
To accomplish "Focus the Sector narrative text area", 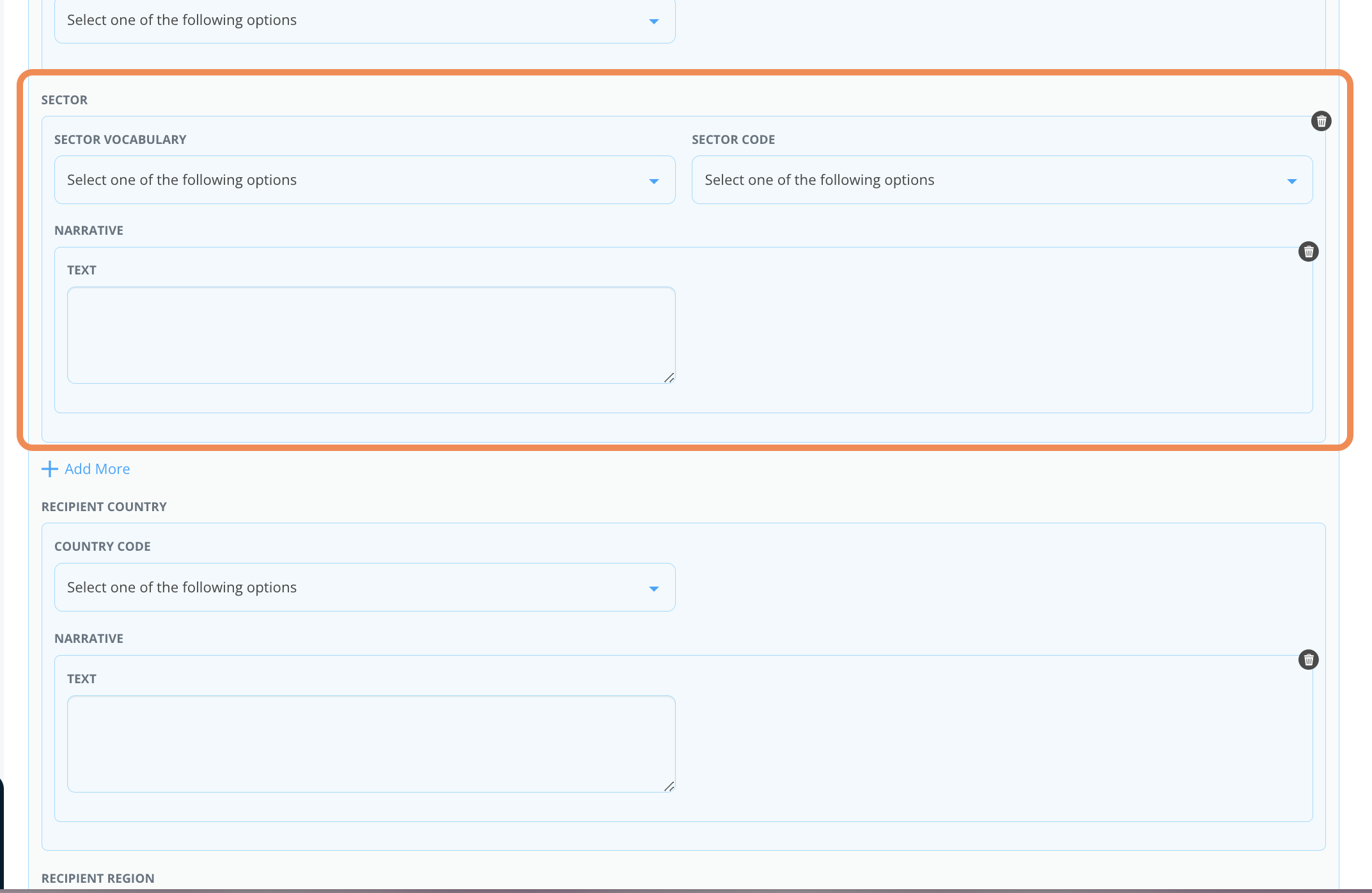I will [x=371, y=335].
